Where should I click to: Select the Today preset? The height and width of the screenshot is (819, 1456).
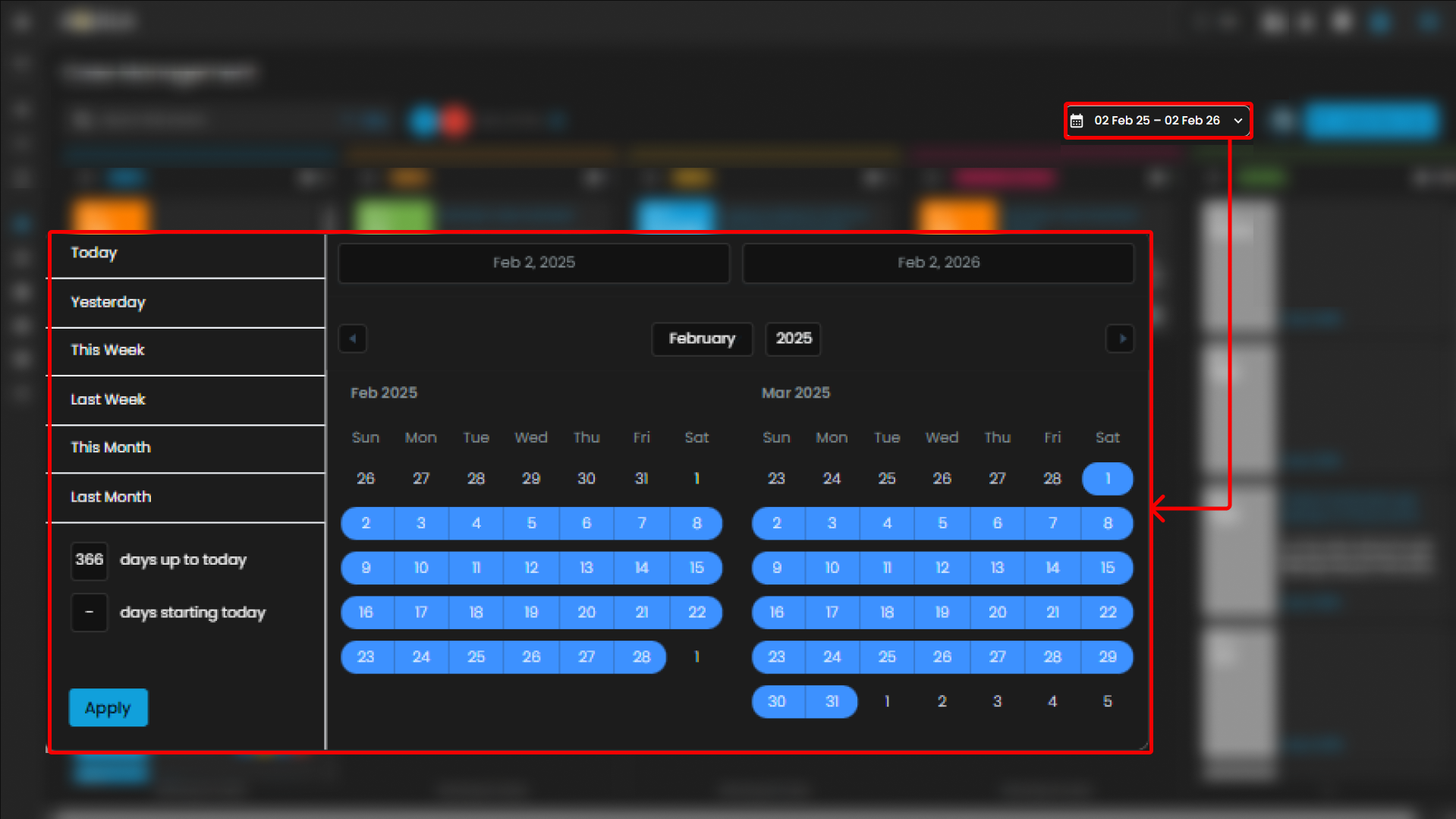click(94, 253)
